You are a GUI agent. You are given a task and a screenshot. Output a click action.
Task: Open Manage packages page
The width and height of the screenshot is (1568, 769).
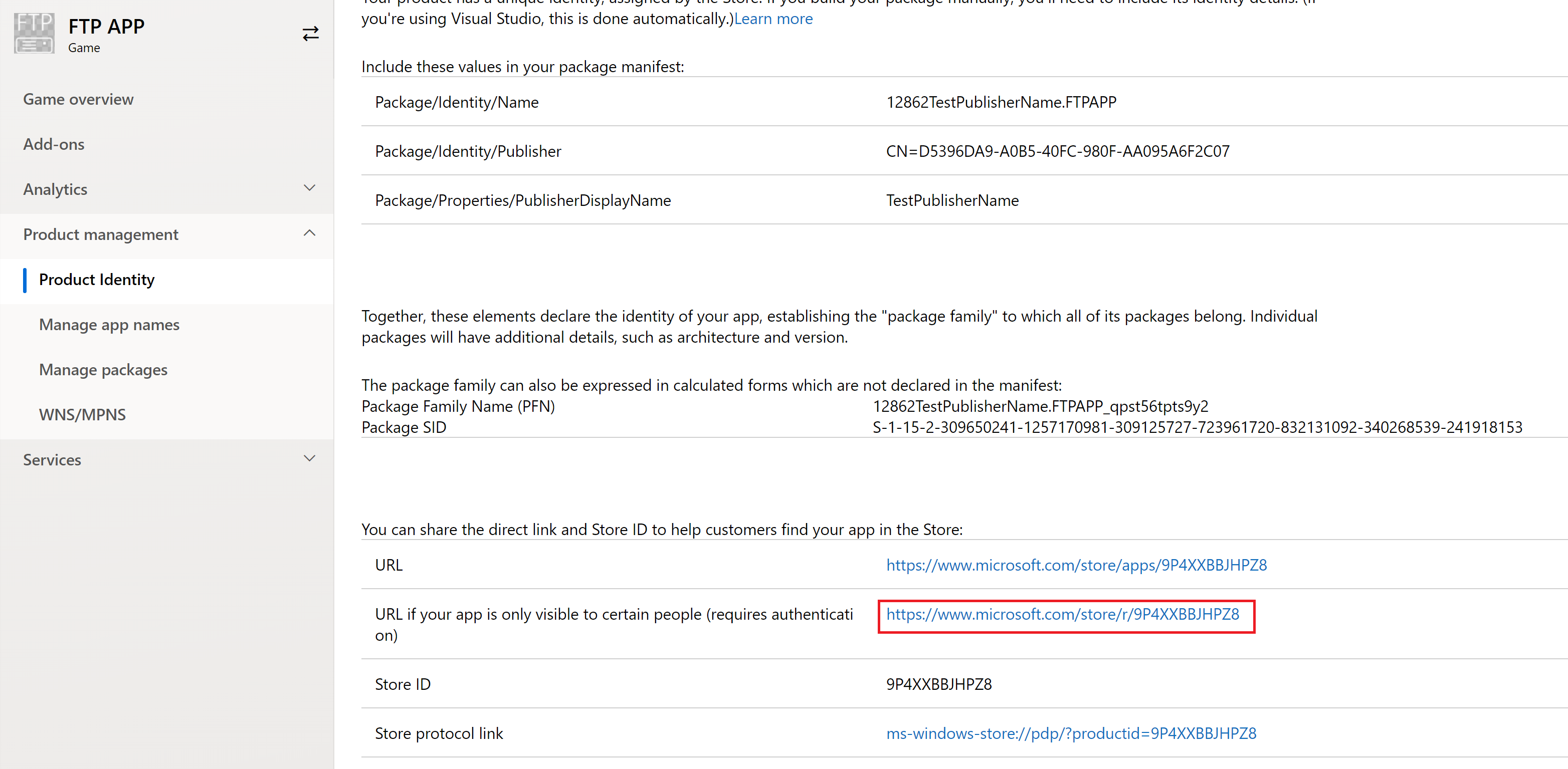tap(103, 369)
